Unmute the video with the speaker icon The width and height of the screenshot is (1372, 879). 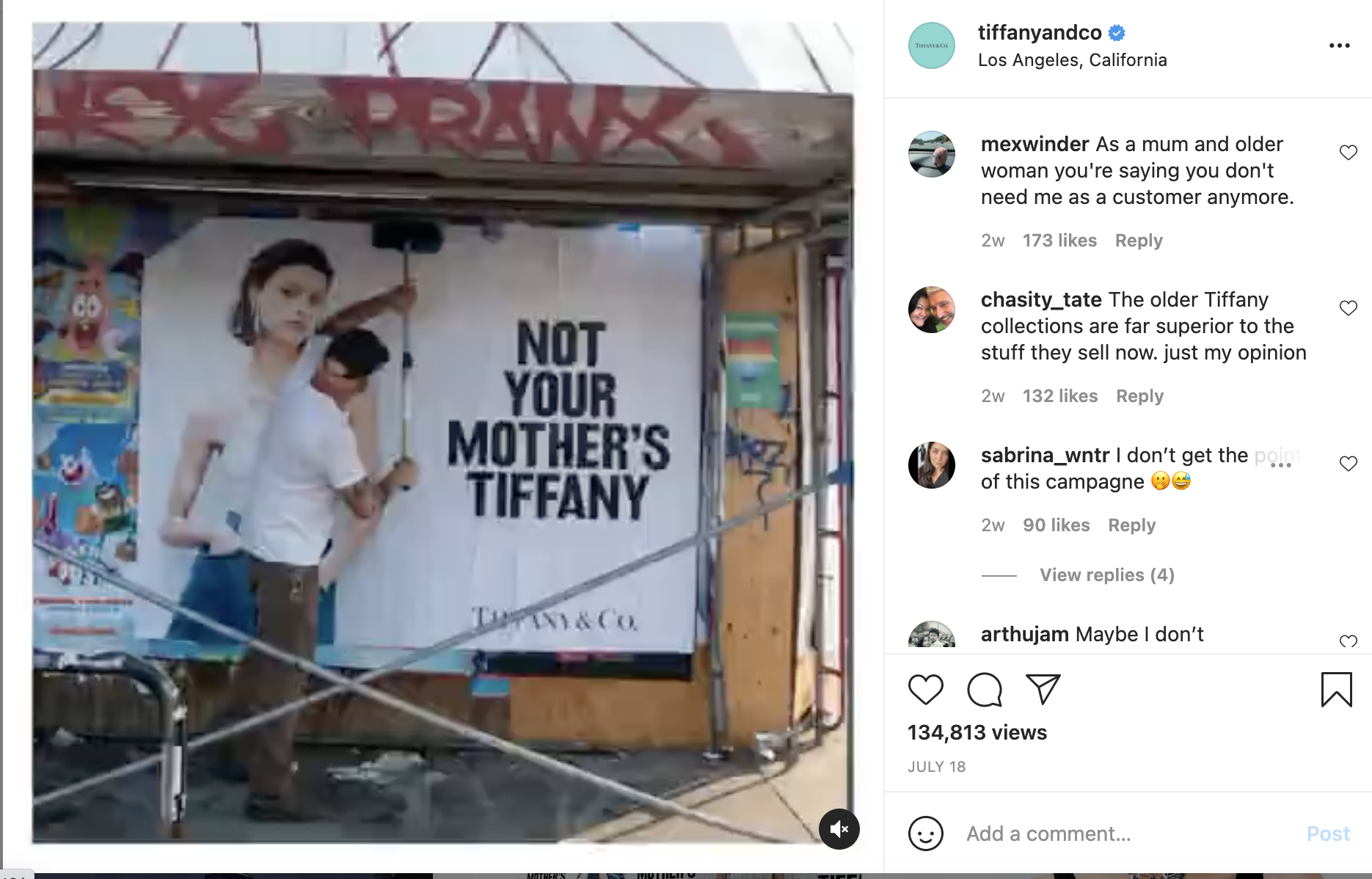click(839, 829)
